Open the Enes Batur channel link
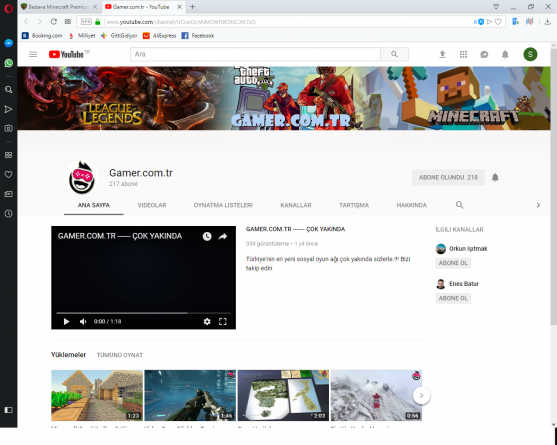Image resolution: width=557 pixels, height=445 pixels. click(x=464, y=284)
